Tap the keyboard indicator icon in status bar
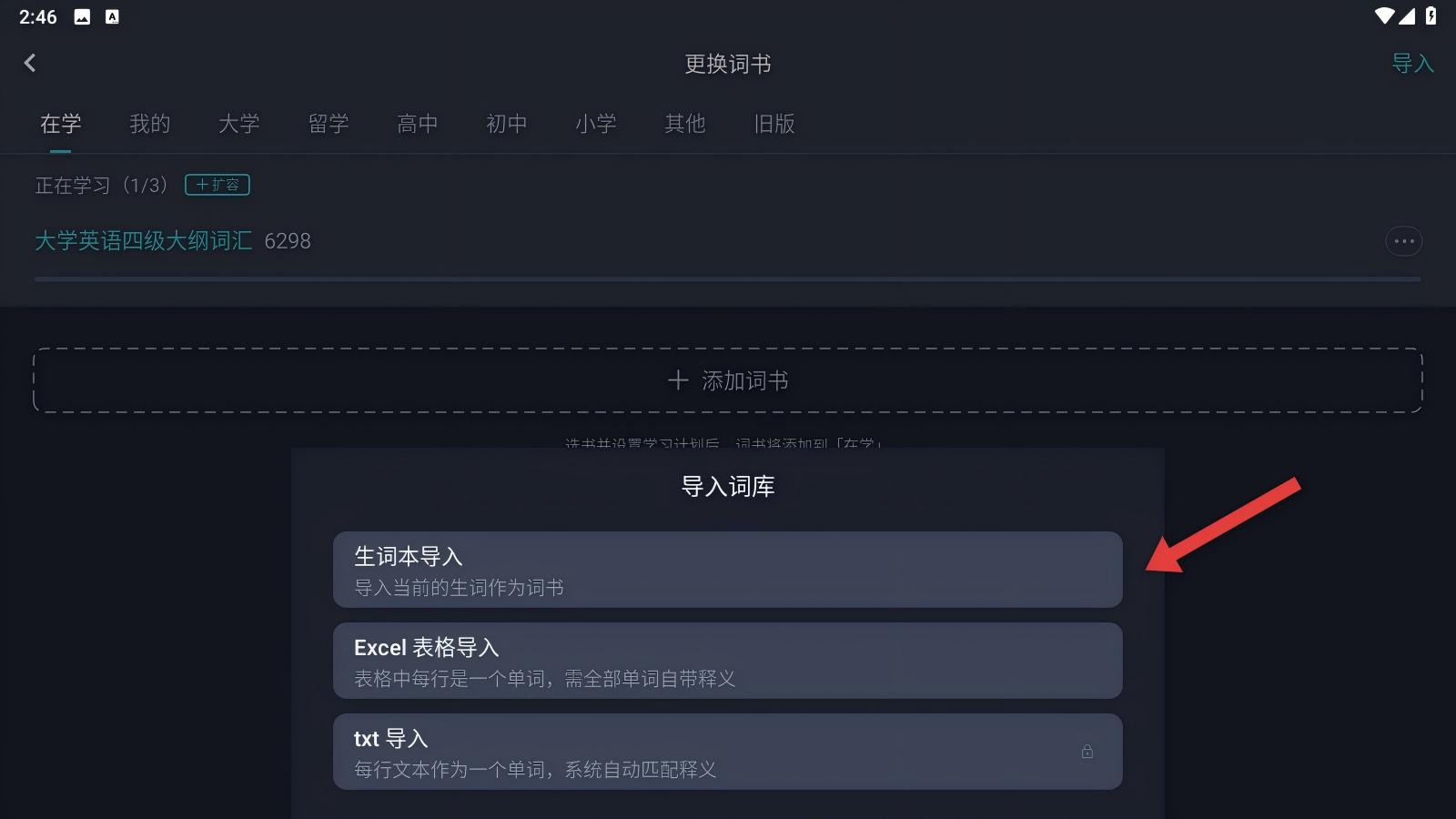The image size is (1456, 819). pos(112,16)
